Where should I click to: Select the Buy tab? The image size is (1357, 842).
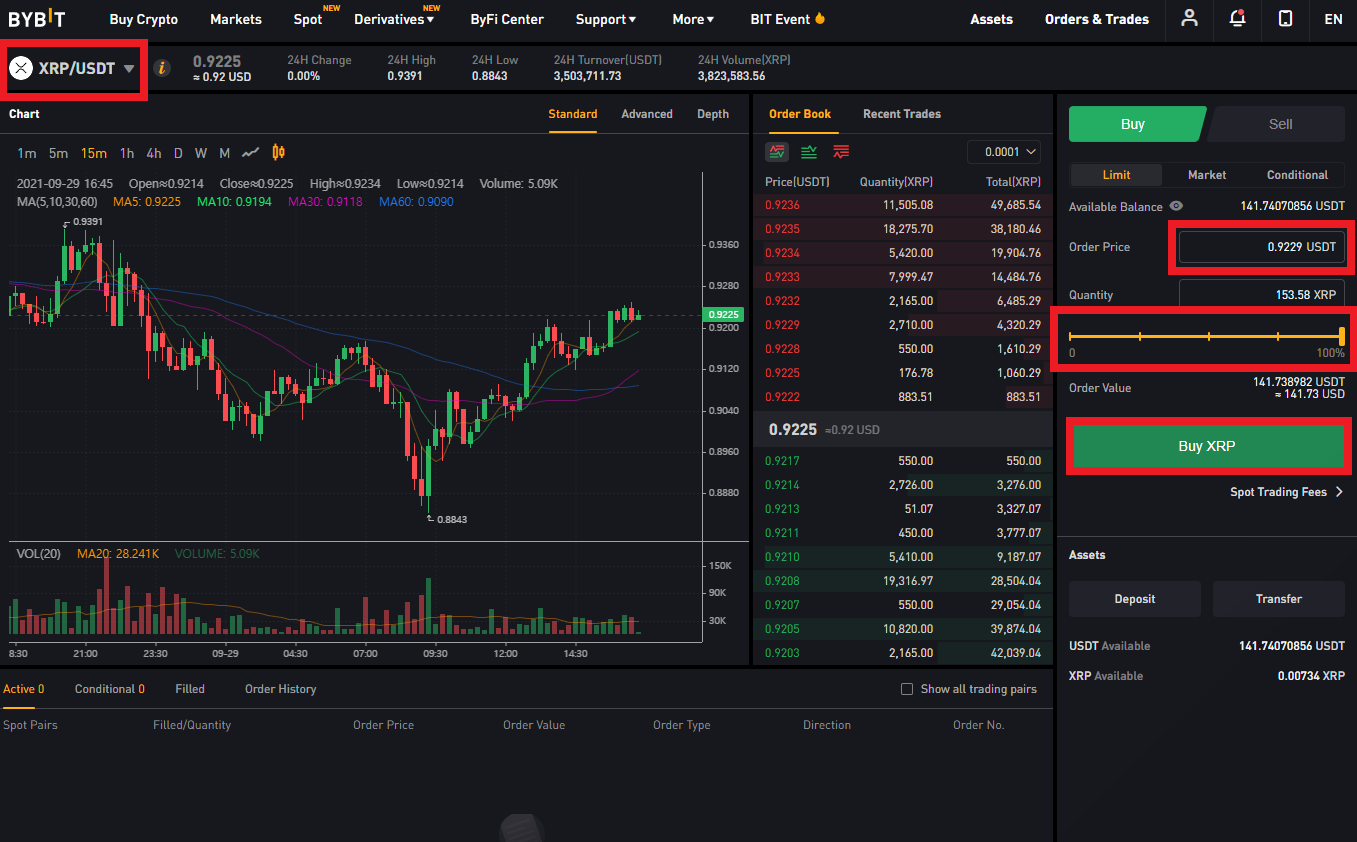(x=1135, y=124)
